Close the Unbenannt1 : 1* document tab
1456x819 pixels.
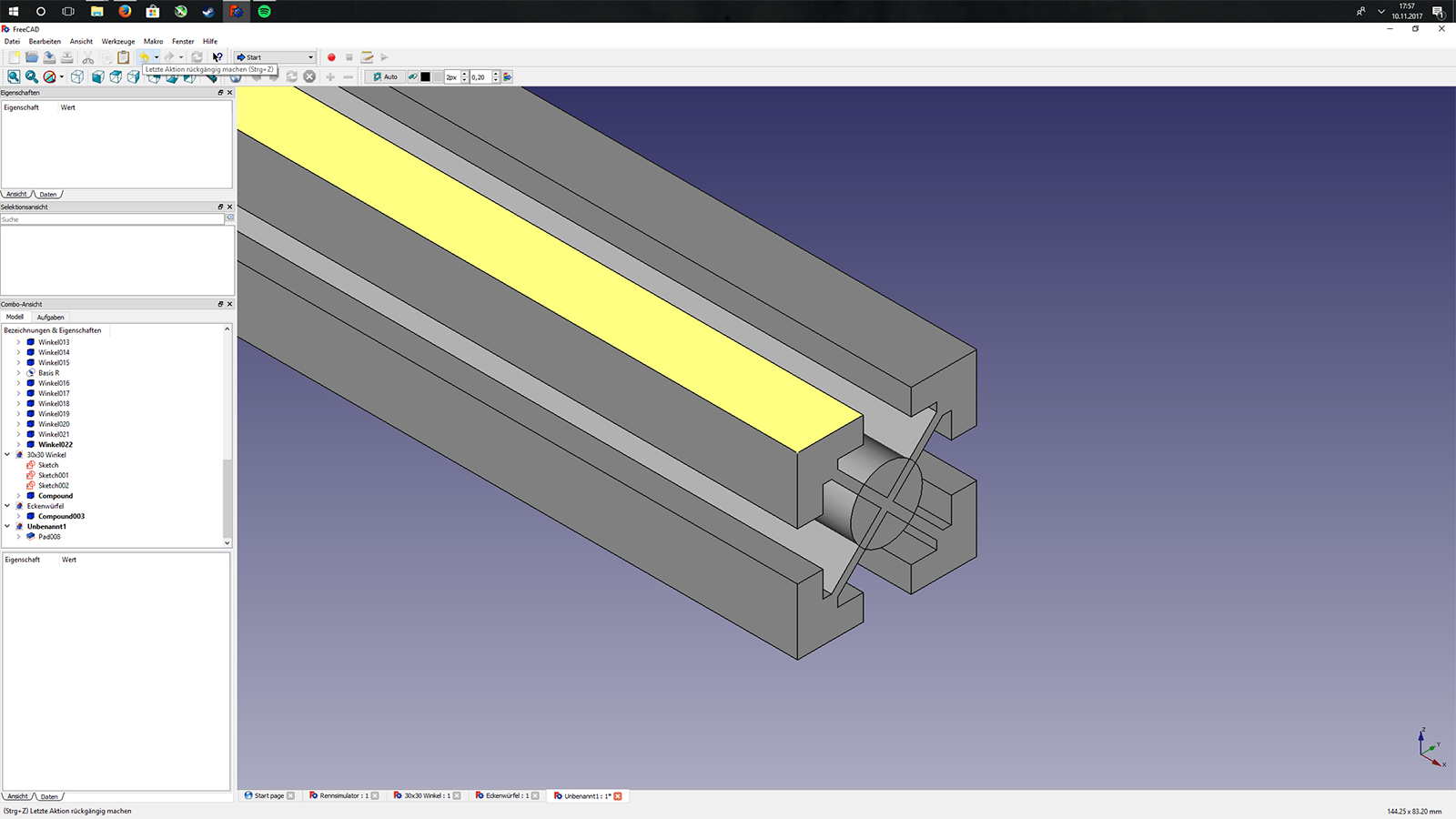pyautogui.click(x=618, y=796)
